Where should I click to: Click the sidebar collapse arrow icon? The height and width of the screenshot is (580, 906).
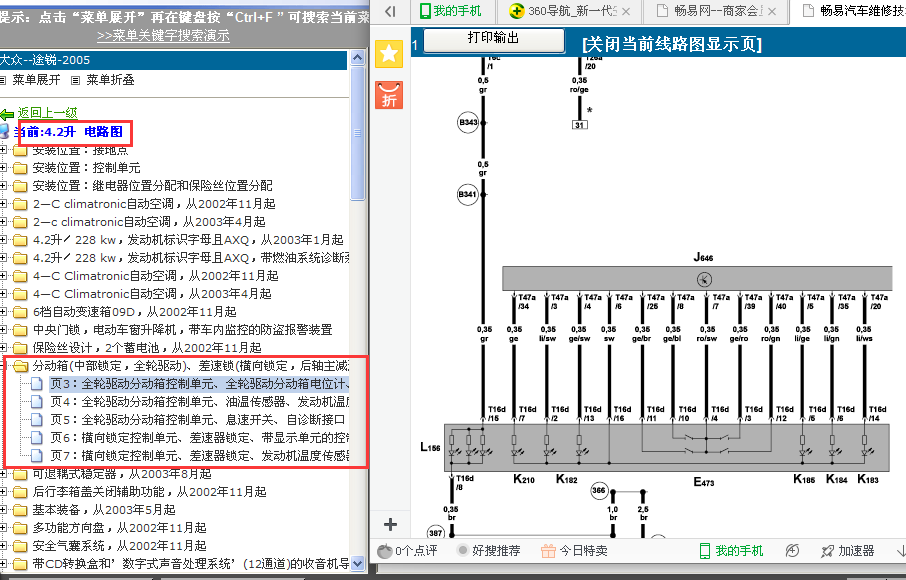(x=390, y=11)
